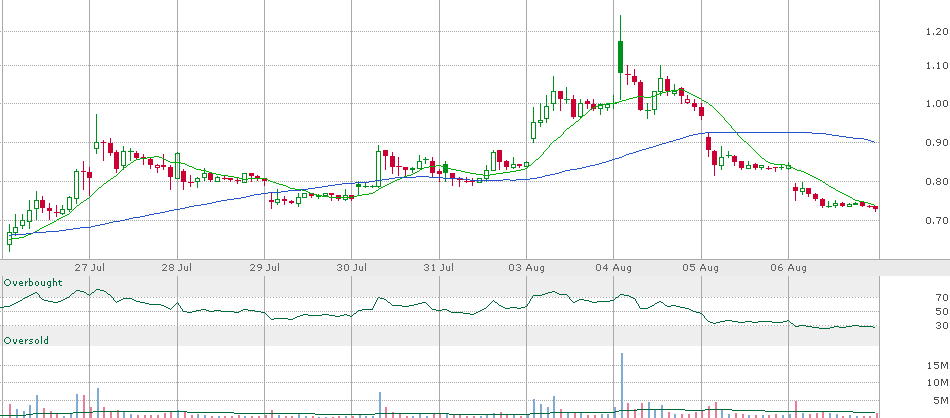
Task: Click the 1.00 price axis value
Action: click(937, 104)
